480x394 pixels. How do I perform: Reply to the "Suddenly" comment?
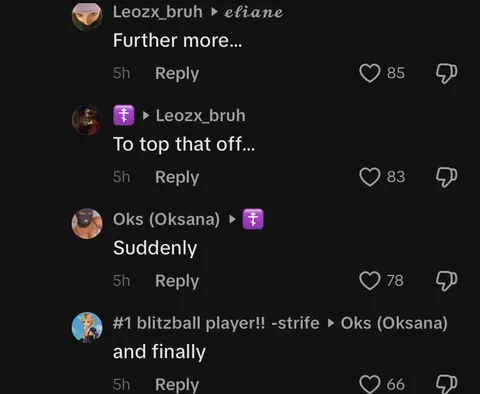click(x=177, y=281)
